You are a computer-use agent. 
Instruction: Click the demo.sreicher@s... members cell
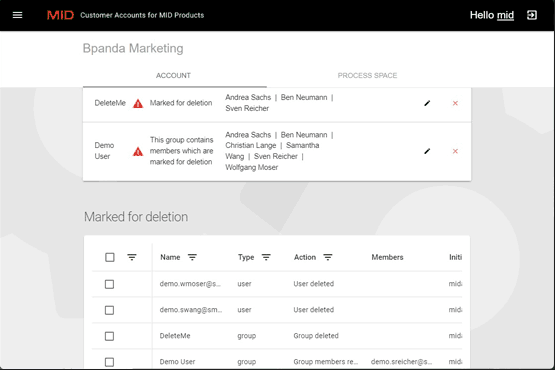pos(401,362)
